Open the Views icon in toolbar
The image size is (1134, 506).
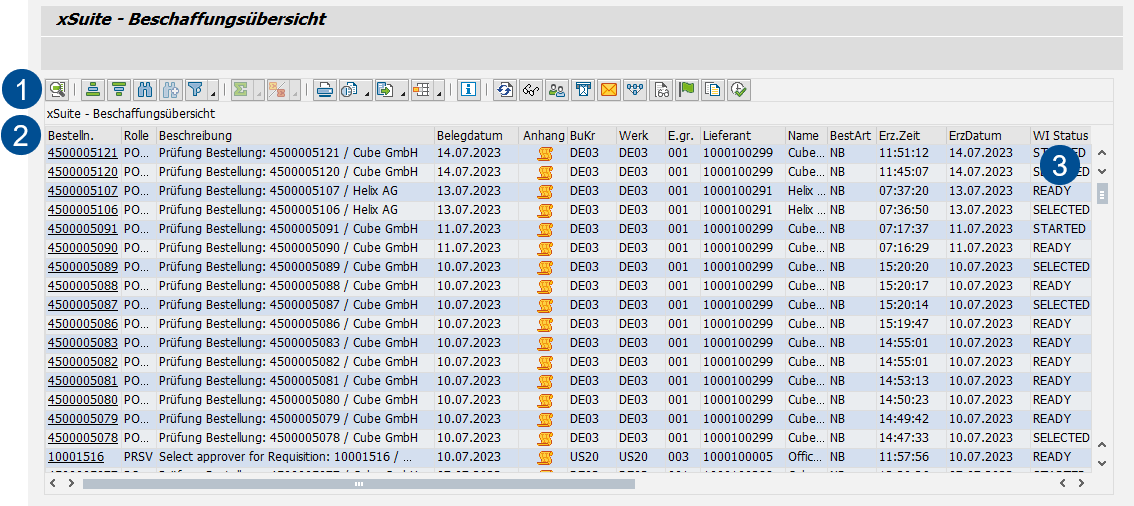tap(349, 90)
